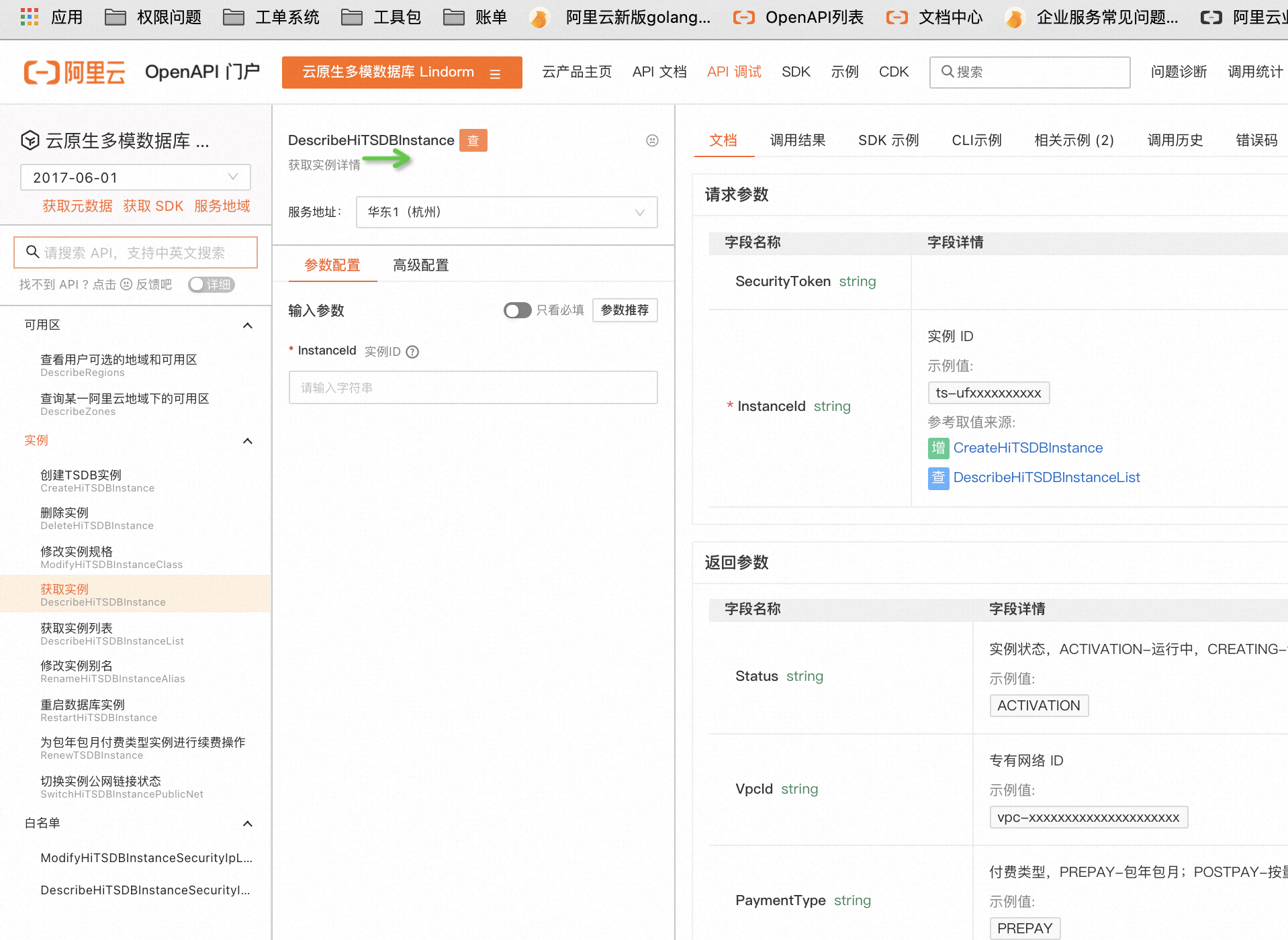Open the 权限问题 bookmark folder
This screenshot has height=940, width=1288.
tap(153, 17)
